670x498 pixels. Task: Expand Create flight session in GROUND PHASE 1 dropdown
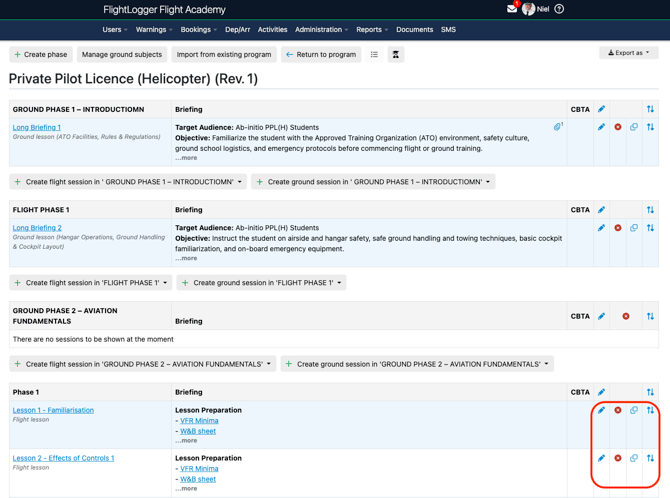pyautogui.click(x=128, y=182)
